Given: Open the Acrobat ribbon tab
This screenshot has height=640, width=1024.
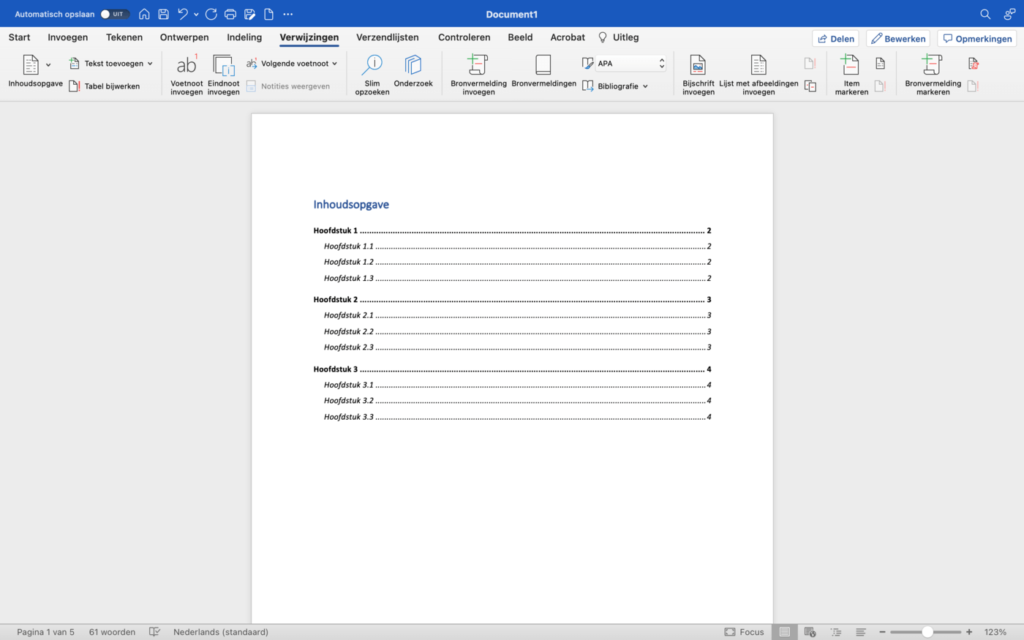Looking at the screenshot, I should (x=567, y=37).
